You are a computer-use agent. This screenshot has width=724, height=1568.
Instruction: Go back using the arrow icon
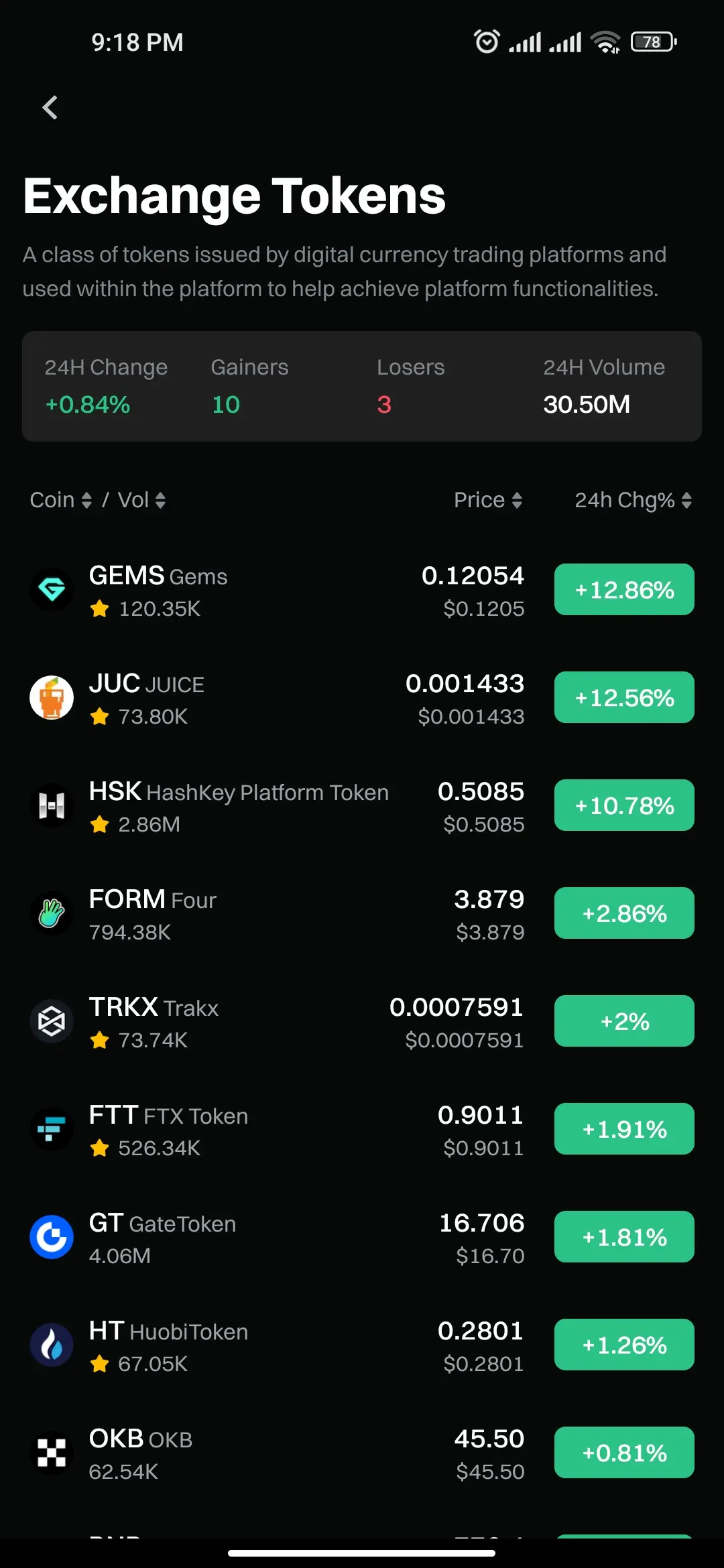(50, 107)
